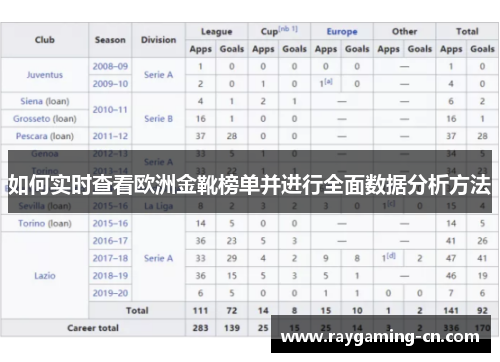The height and width of the screenshot is (362, 500).
Task: Open the 2009–10 season link
Action: click(x=110, y=84)
